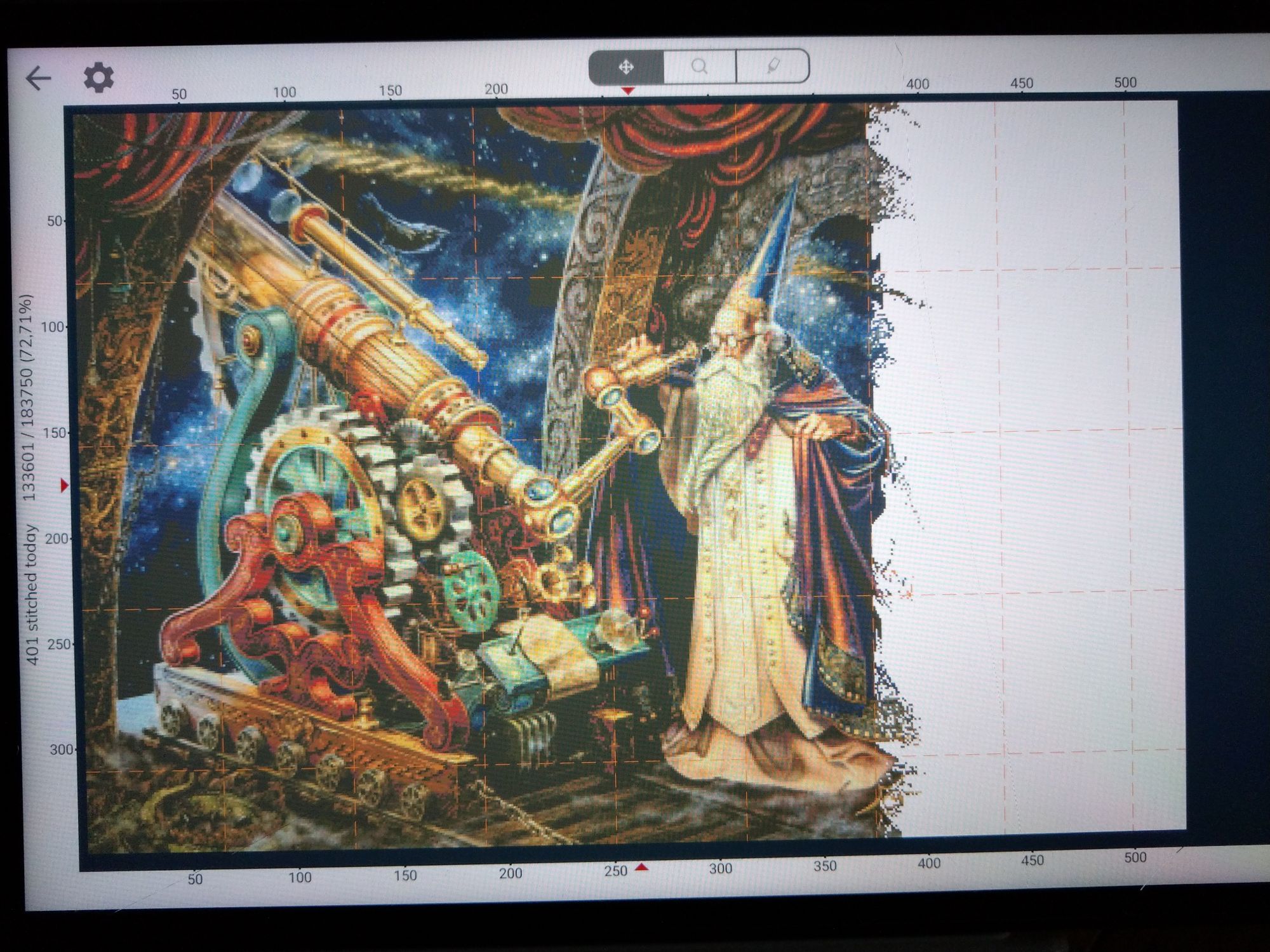Screen dimensions: 1270x952
Task: Click left ruler mark 300
Action: coord(61,750)
